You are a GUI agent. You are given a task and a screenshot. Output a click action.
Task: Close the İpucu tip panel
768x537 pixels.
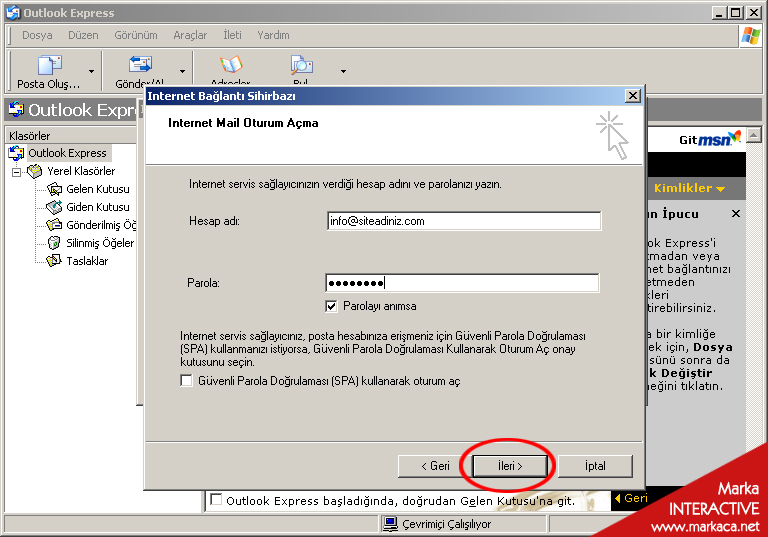pos(736,214)
